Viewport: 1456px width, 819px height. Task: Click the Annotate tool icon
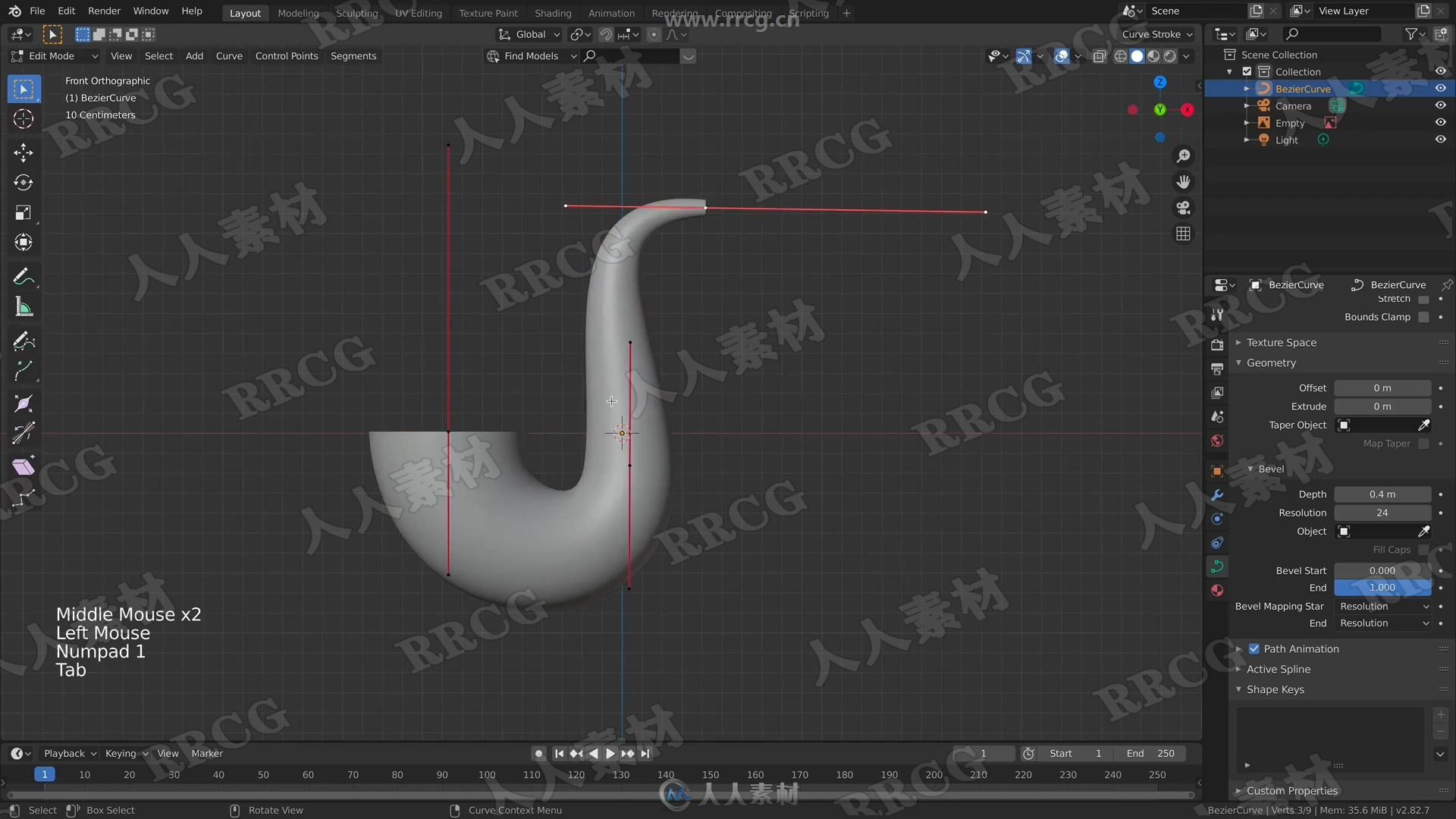click(x=24, y=276)
